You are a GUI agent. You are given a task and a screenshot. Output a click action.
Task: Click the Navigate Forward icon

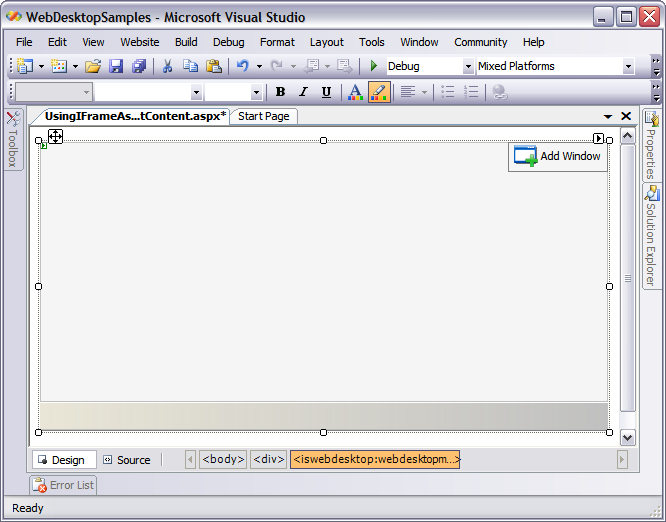pos(344,66)
